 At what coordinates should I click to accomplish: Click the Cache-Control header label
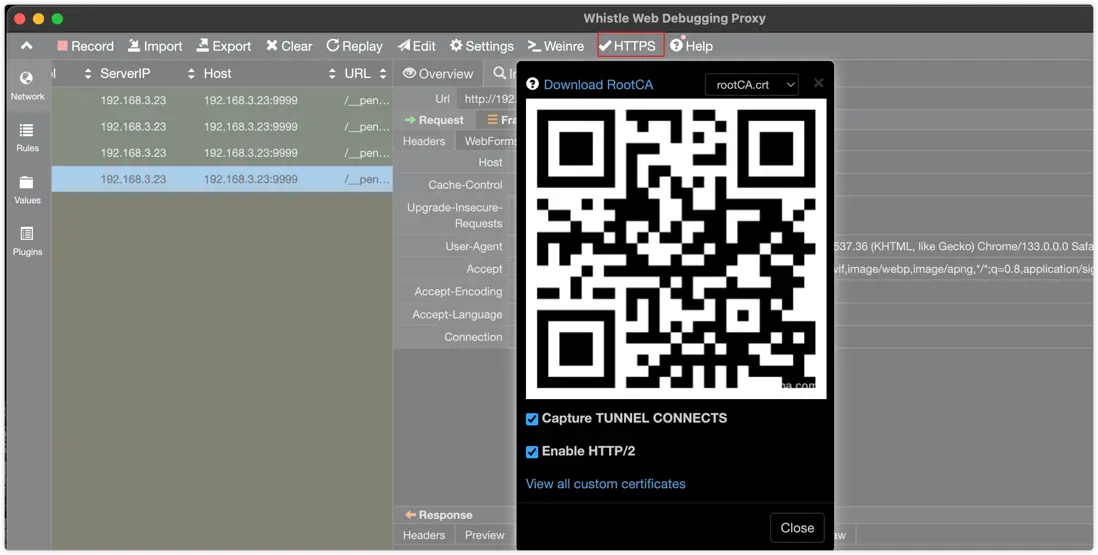point(466,185)
